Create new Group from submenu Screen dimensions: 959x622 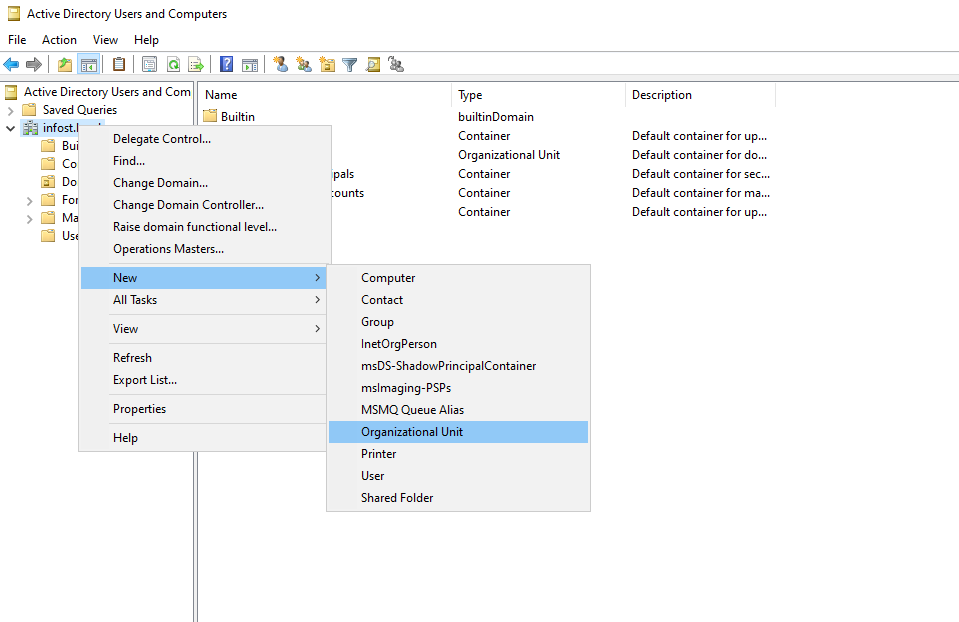point(459,322)
